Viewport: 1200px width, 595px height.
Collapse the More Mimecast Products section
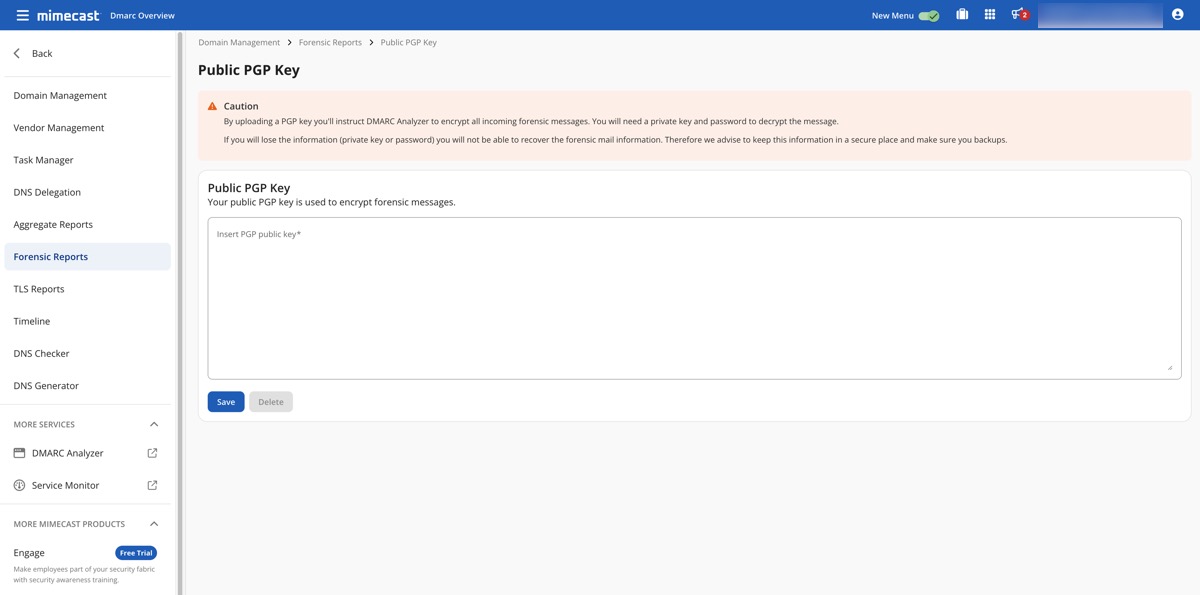(154, 524)
